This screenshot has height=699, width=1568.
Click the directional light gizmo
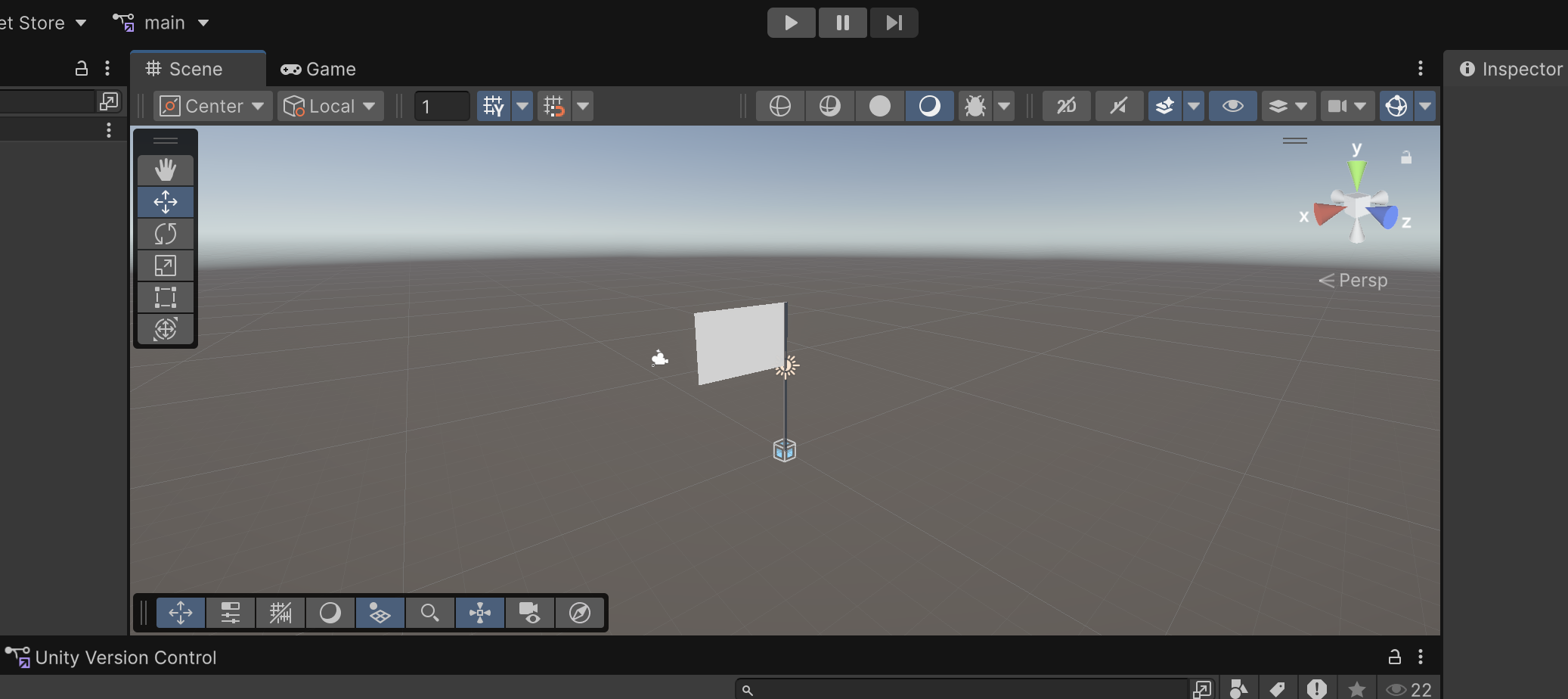pyautogui.click(x=787, y=366)
